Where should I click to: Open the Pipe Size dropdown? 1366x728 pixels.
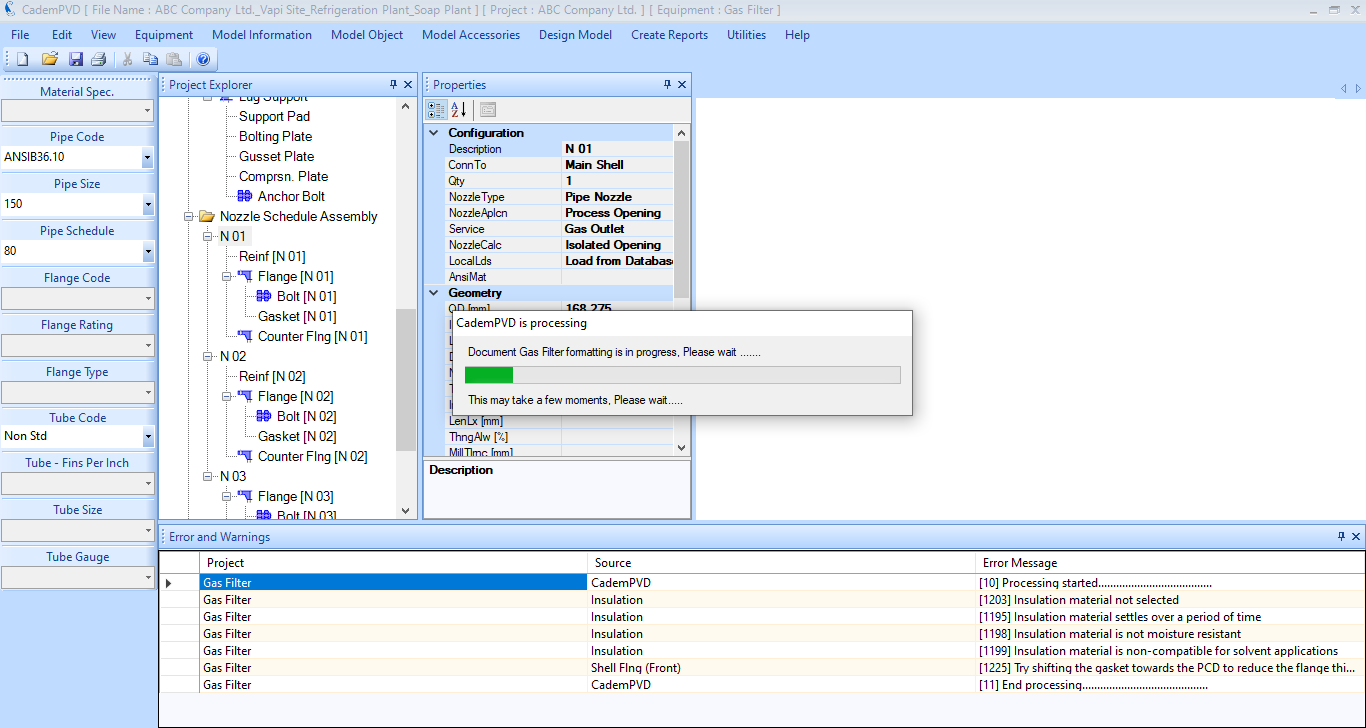(x=147, y=204)
